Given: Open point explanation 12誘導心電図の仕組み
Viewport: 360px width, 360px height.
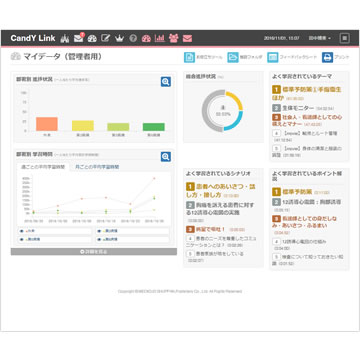Looking at the screenshot, I should pos(300,244).
